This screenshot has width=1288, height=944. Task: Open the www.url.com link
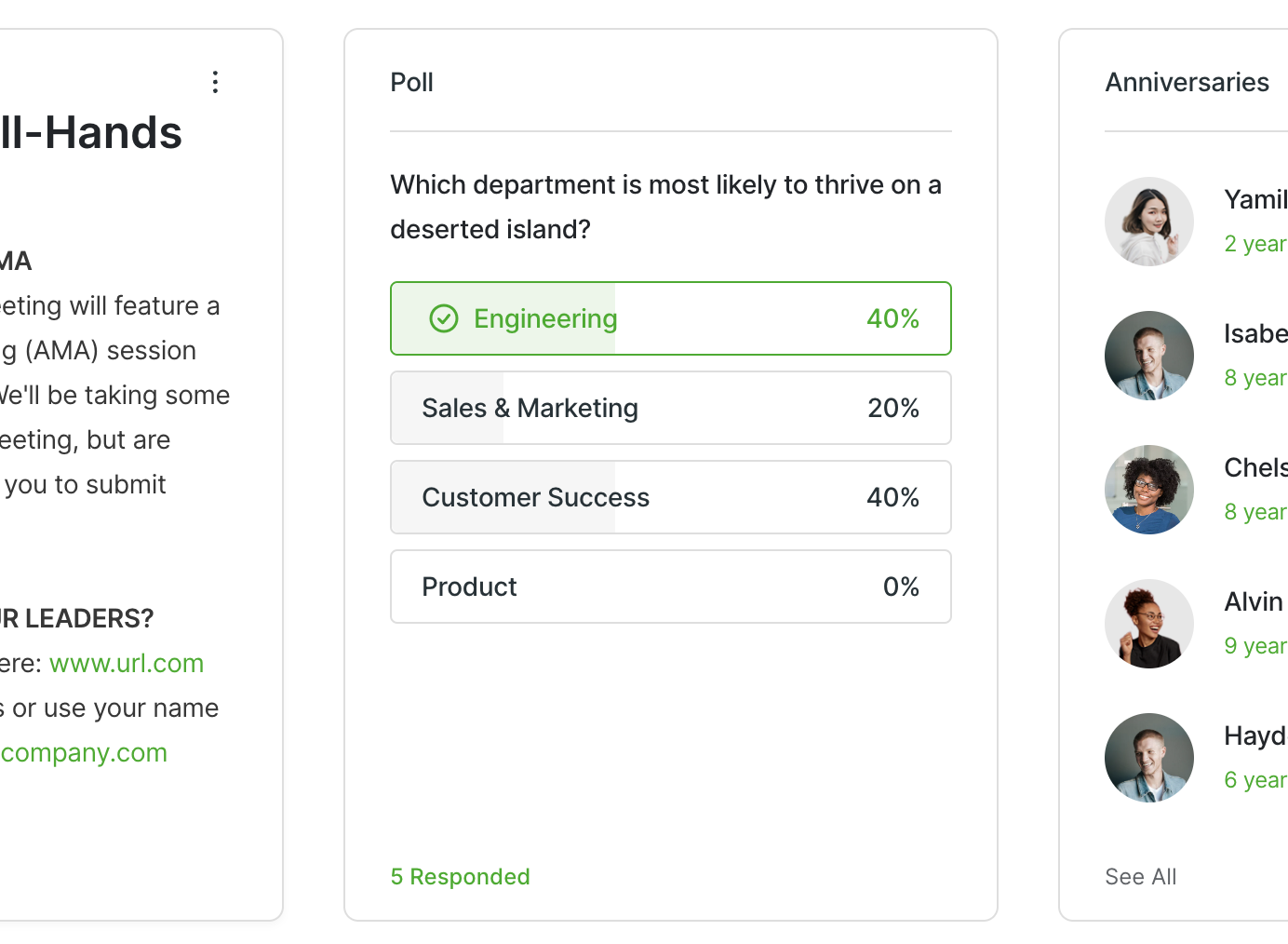[x=127, y=663]
